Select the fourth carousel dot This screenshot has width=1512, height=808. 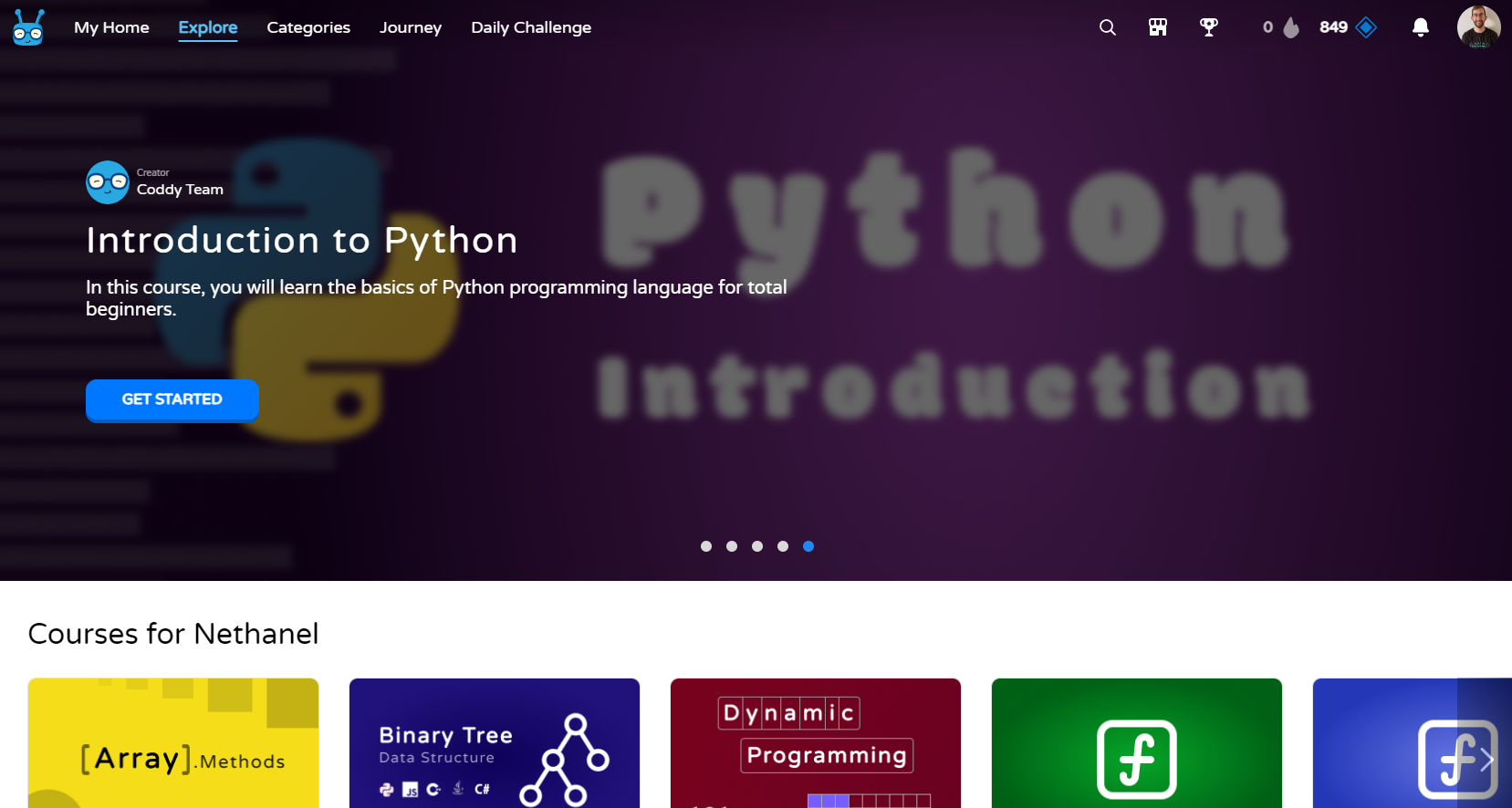coord(783,546)
